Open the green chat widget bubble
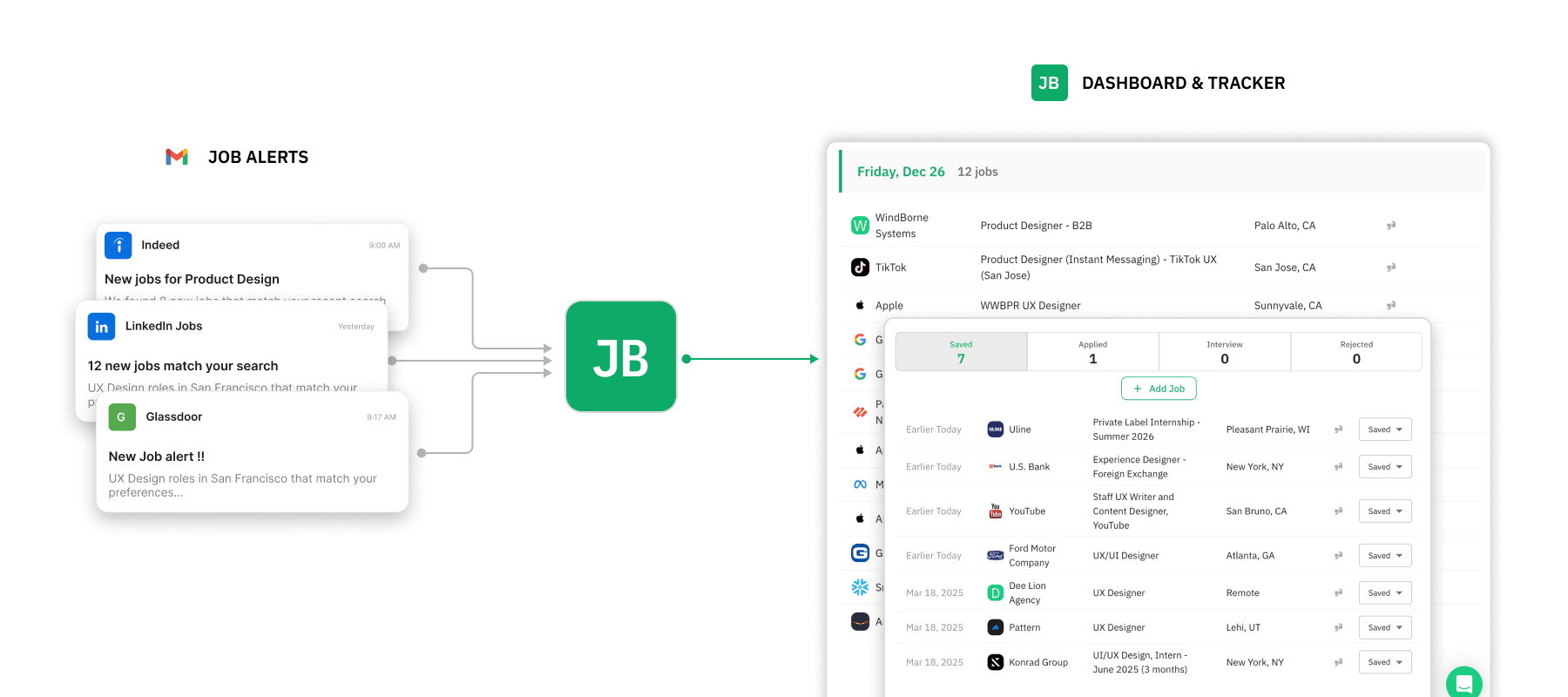The width and height of the screenshot is (1568, 697). [x=1464, y=682]
